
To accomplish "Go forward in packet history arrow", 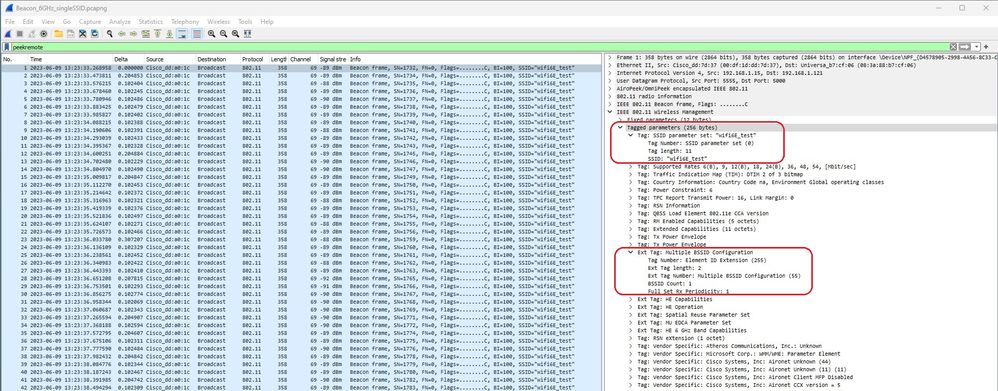I will click(x=134, y=33).
